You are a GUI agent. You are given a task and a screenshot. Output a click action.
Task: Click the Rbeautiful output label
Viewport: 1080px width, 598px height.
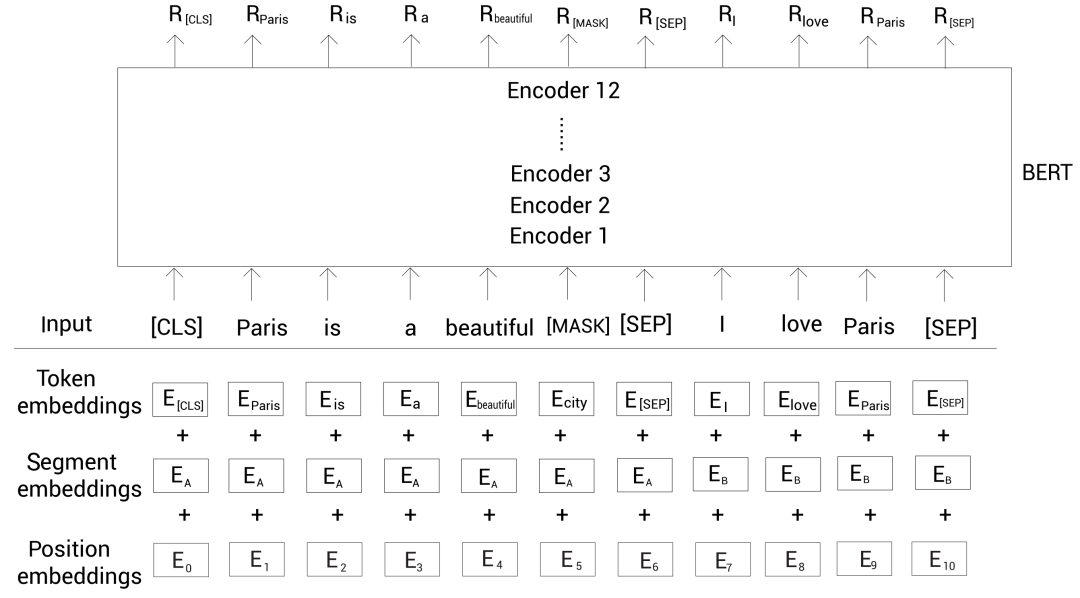click(506, 17)
